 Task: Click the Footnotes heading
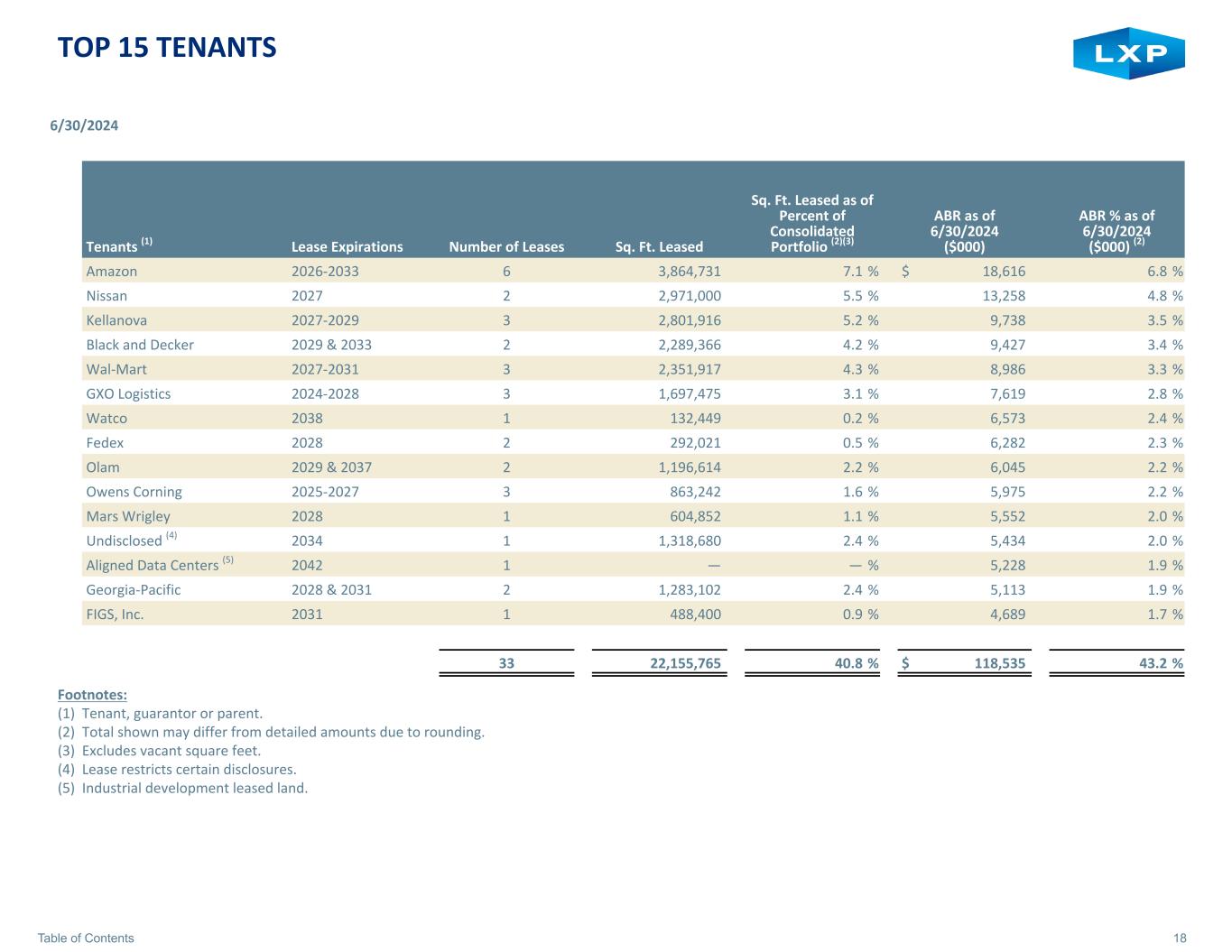[x=92, y=694]
